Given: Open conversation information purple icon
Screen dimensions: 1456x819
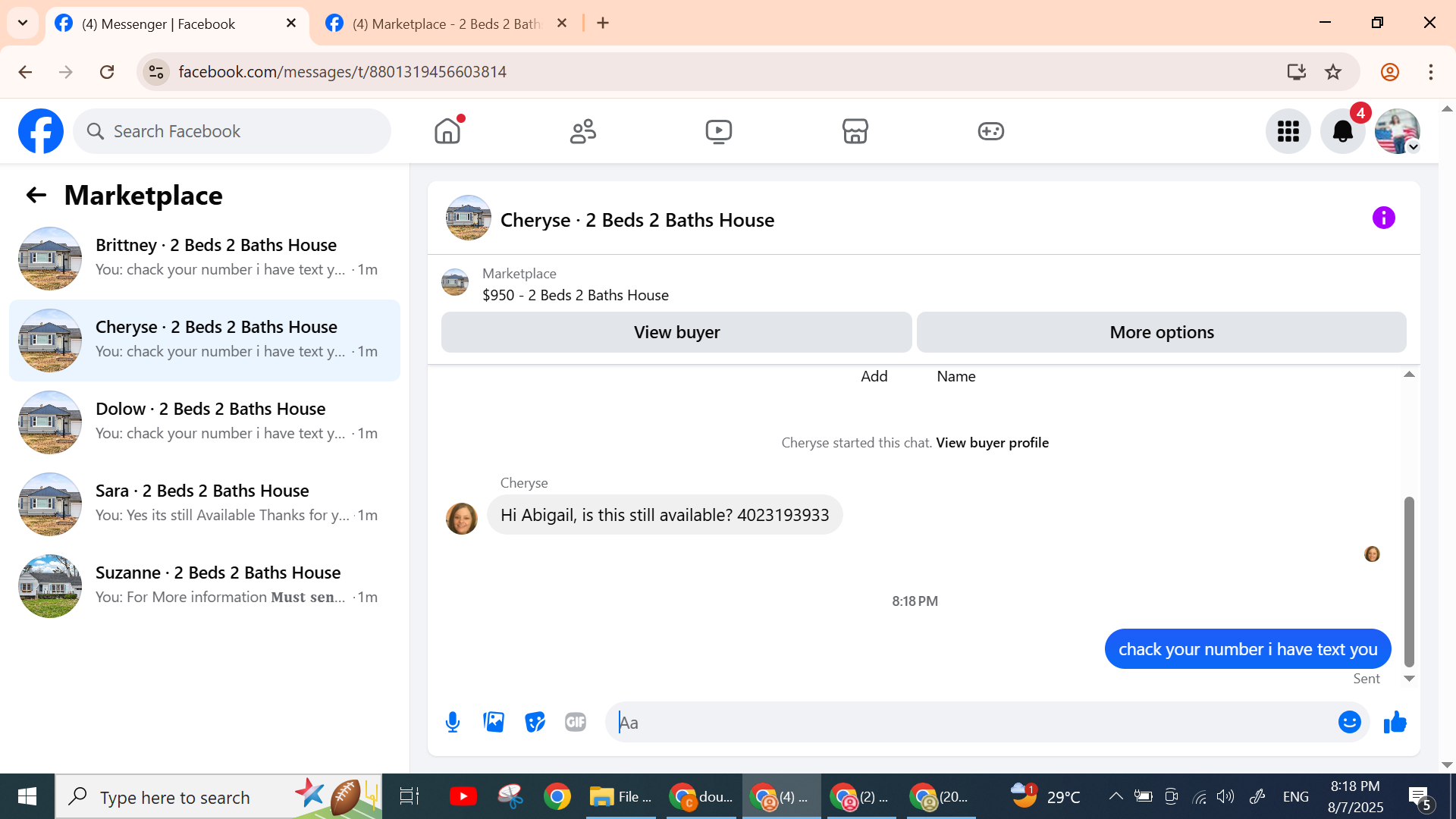Looking at the screenshot, I should coord(1384,218).
